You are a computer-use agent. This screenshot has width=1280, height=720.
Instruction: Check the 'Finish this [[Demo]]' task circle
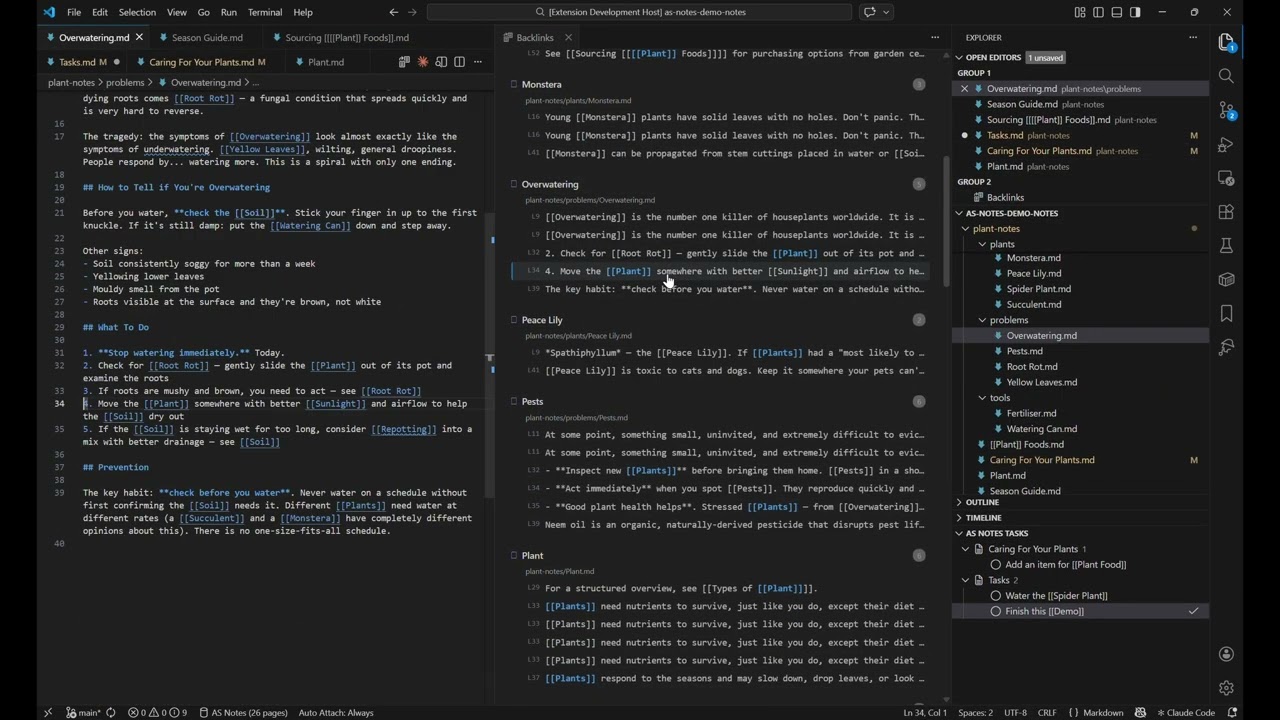click(x=995, y=611)
